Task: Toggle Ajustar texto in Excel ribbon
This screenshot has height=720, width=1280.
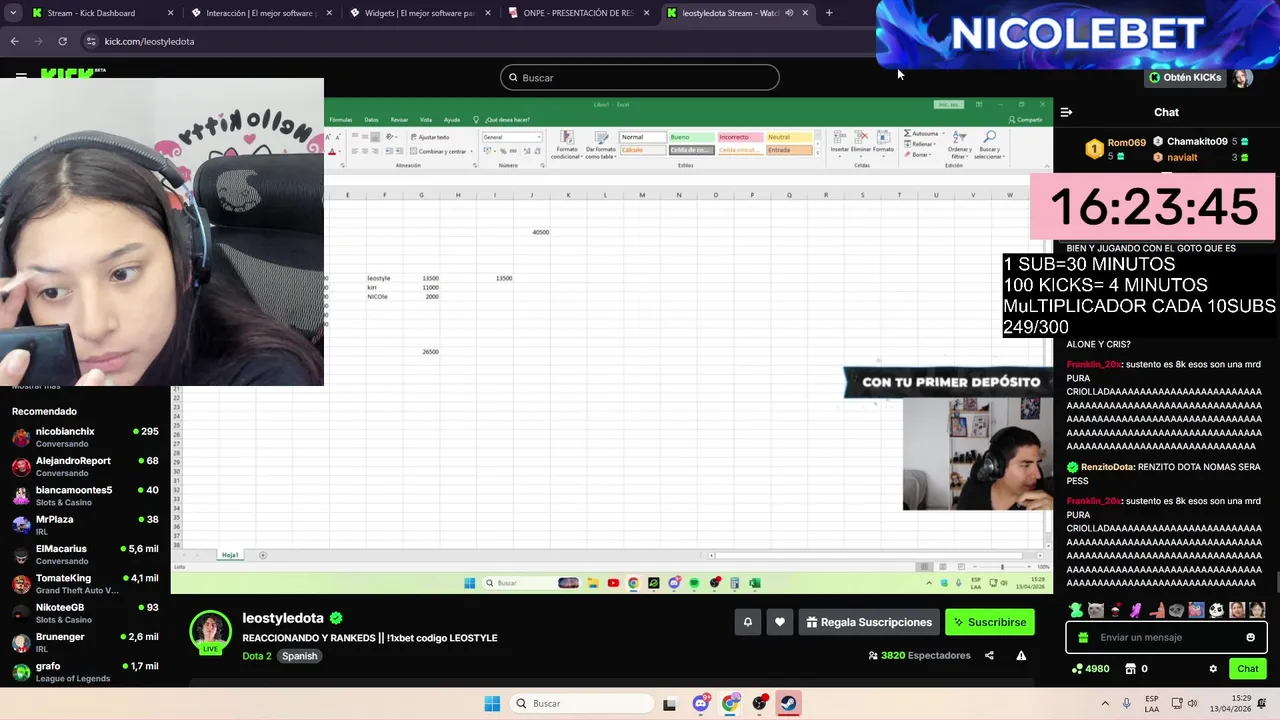Action: tap(430, 137)
